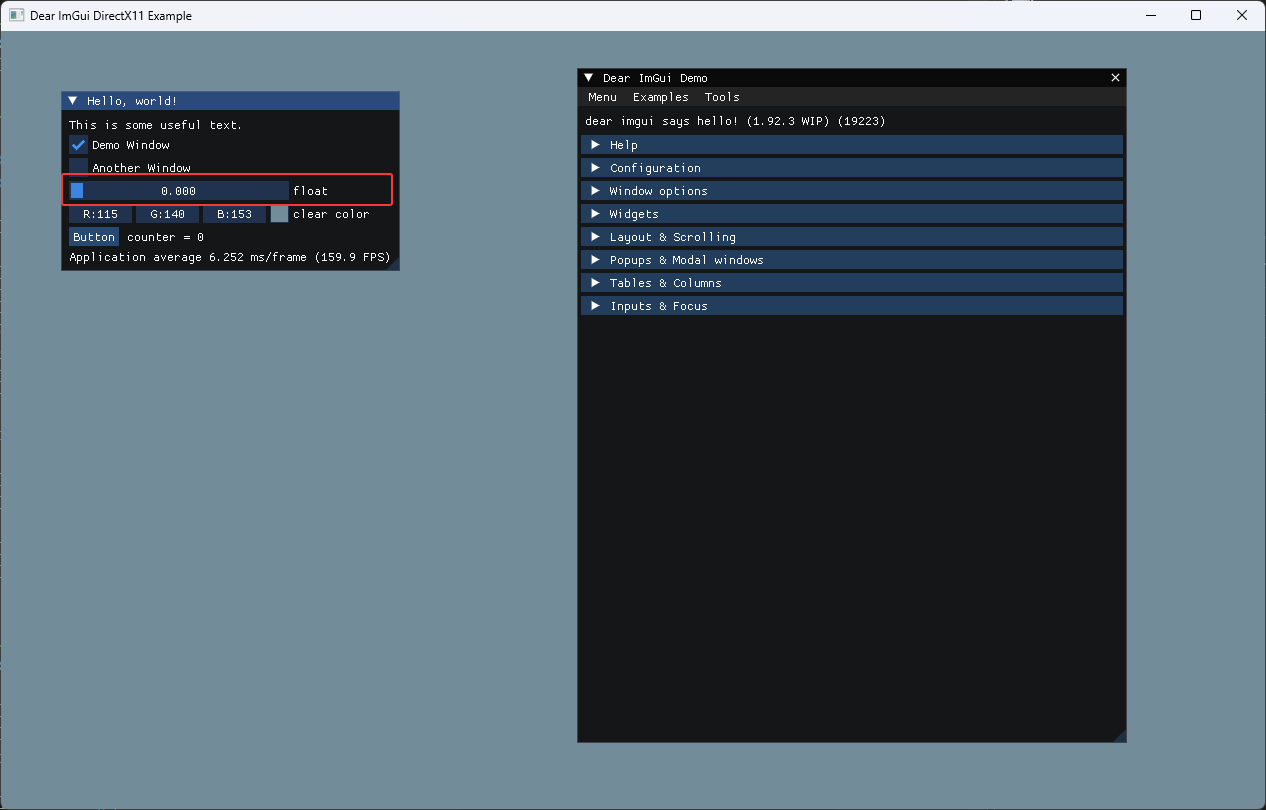Click the B:153 blue value field
Image resolution: width=1266 pixels, height=810 pixels.
click(x=234, y=214)
